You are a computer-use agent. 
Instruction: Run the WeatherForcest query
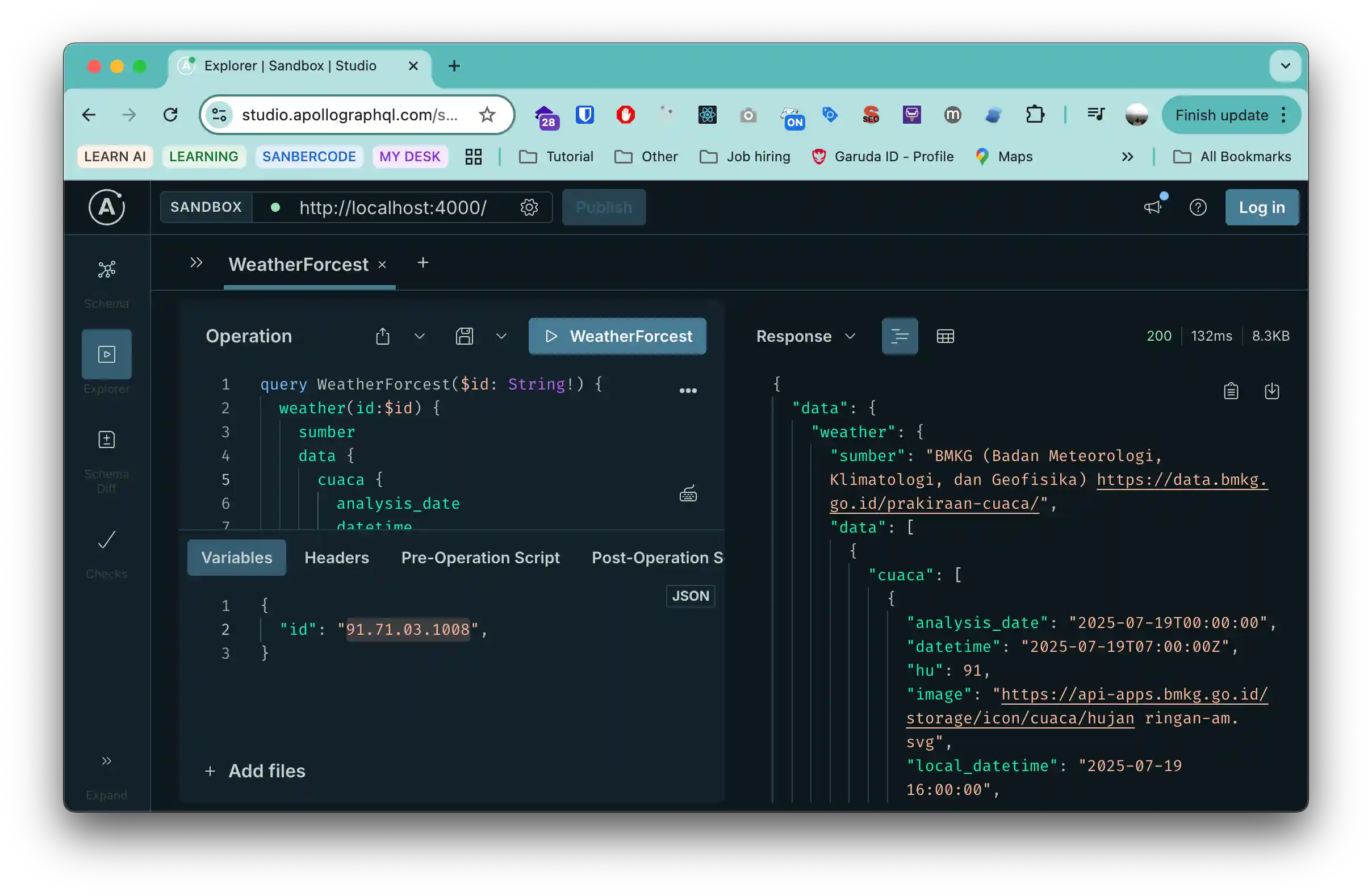point(617,336)
